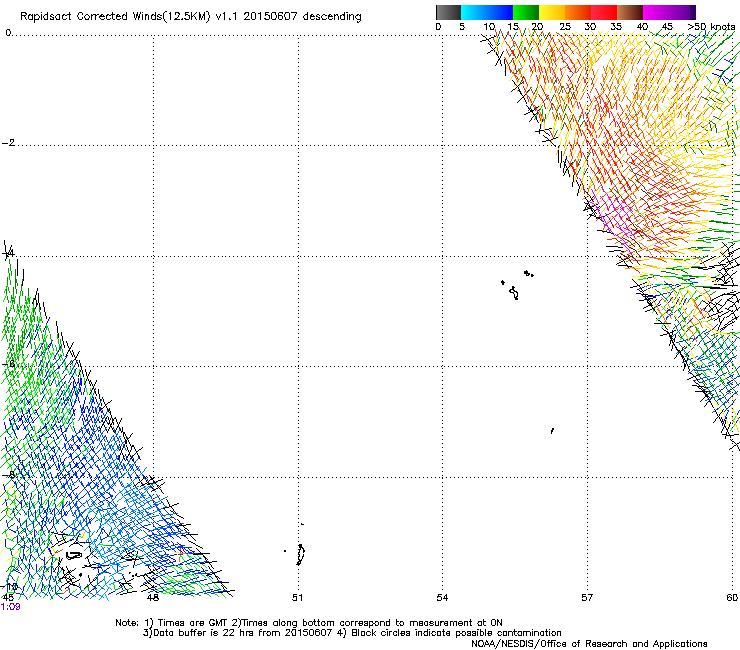Click the small island near latitude -7
This screenshot has height=650, width=740.
[x=552, y=431]
